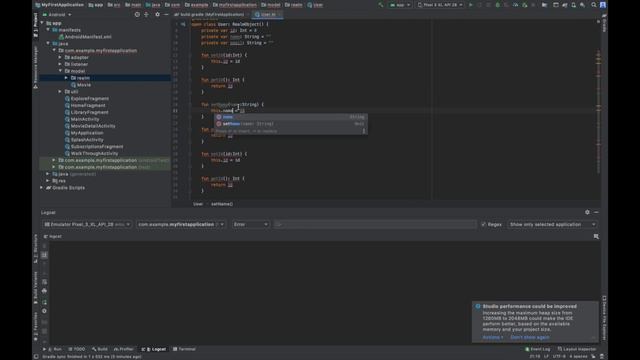
Task: Click the Make Project hammer icon
Action: pyautogui.click(x=381, y=5)
